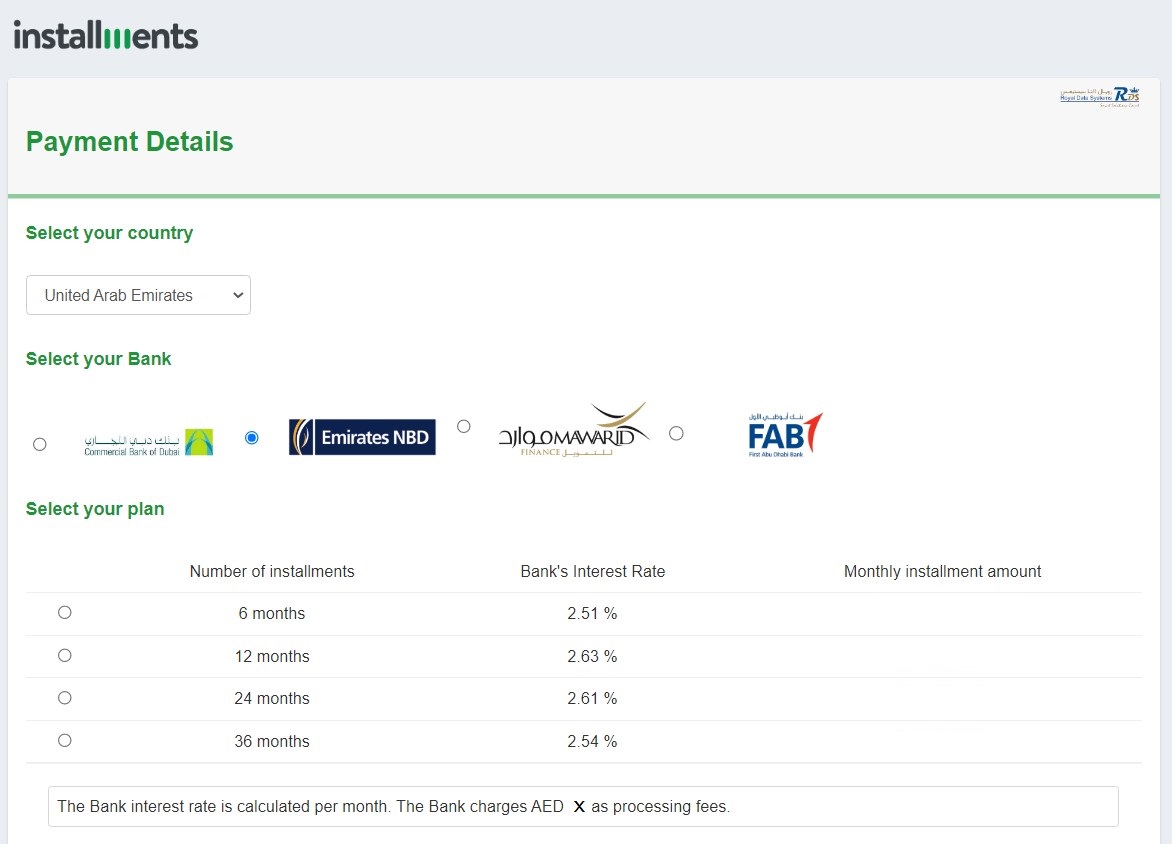Viewport: 1172px width, 844px height.
Task: Click the Royal Data Systems logo
Action: tap(1099, 96)
